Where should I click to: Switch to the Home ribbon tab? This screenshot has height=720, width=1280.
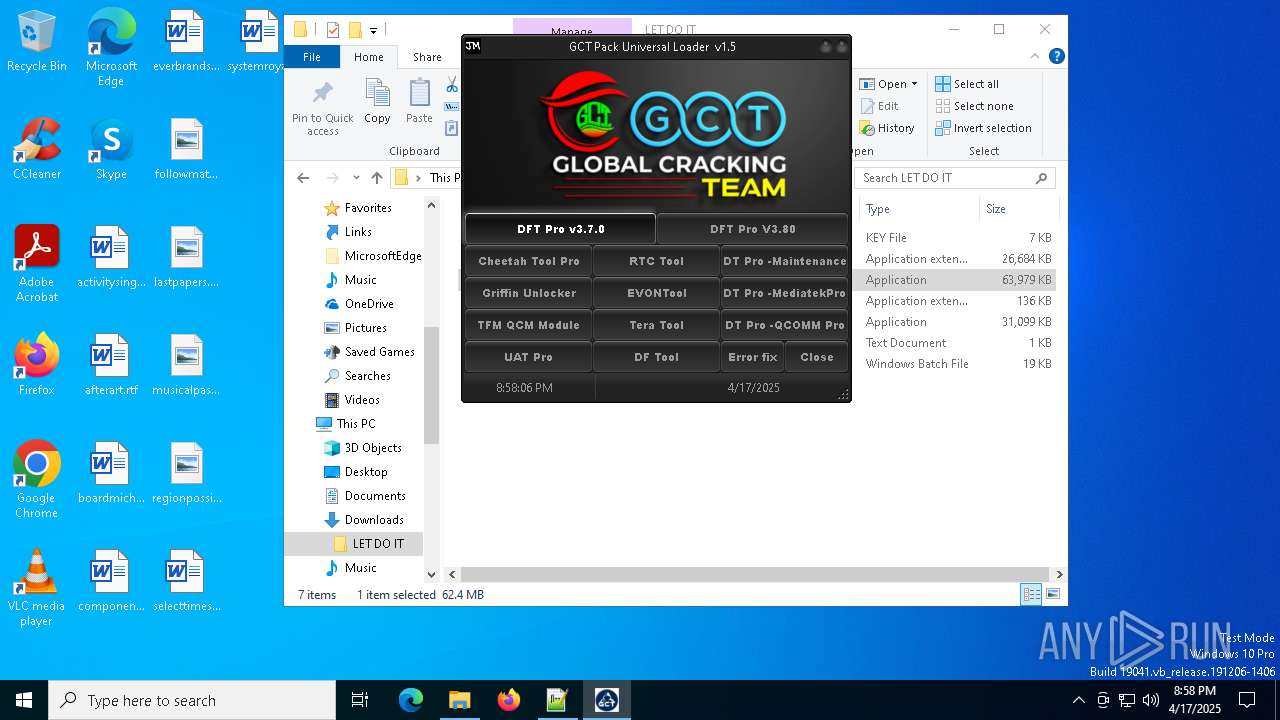368,57
